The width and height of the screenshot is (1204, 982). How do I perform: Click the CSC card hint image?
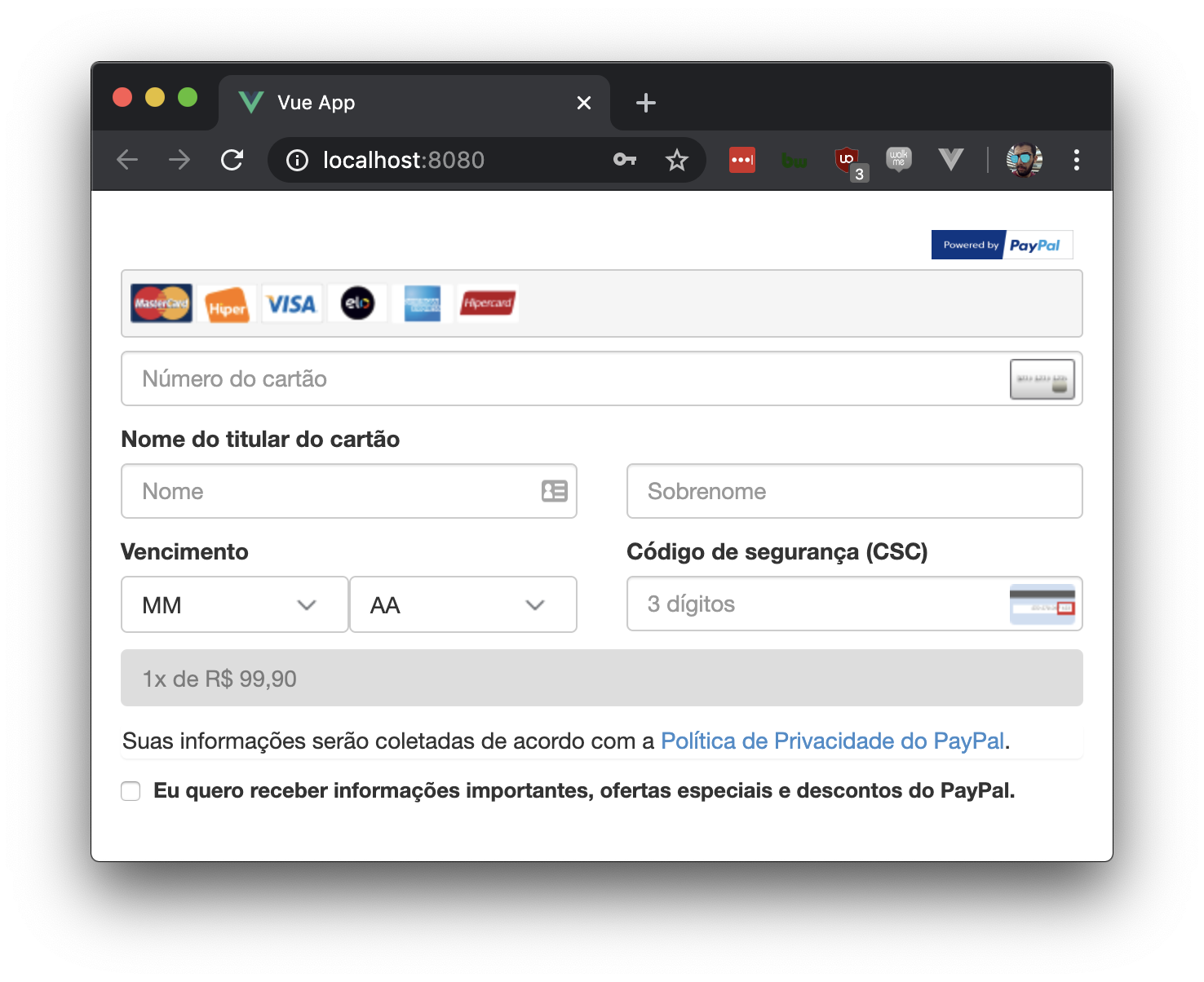[x=1042, y=604]
